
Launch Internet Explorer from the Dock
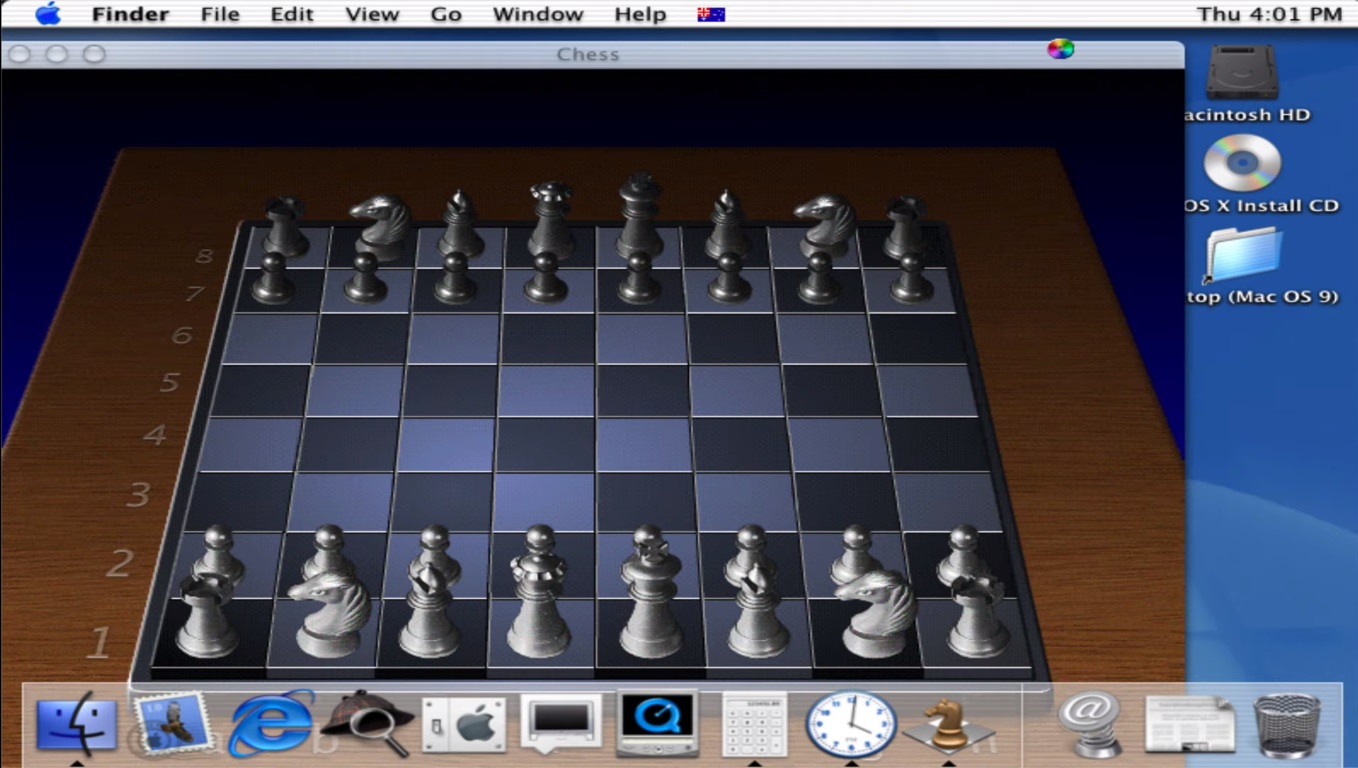coord(271,722)
